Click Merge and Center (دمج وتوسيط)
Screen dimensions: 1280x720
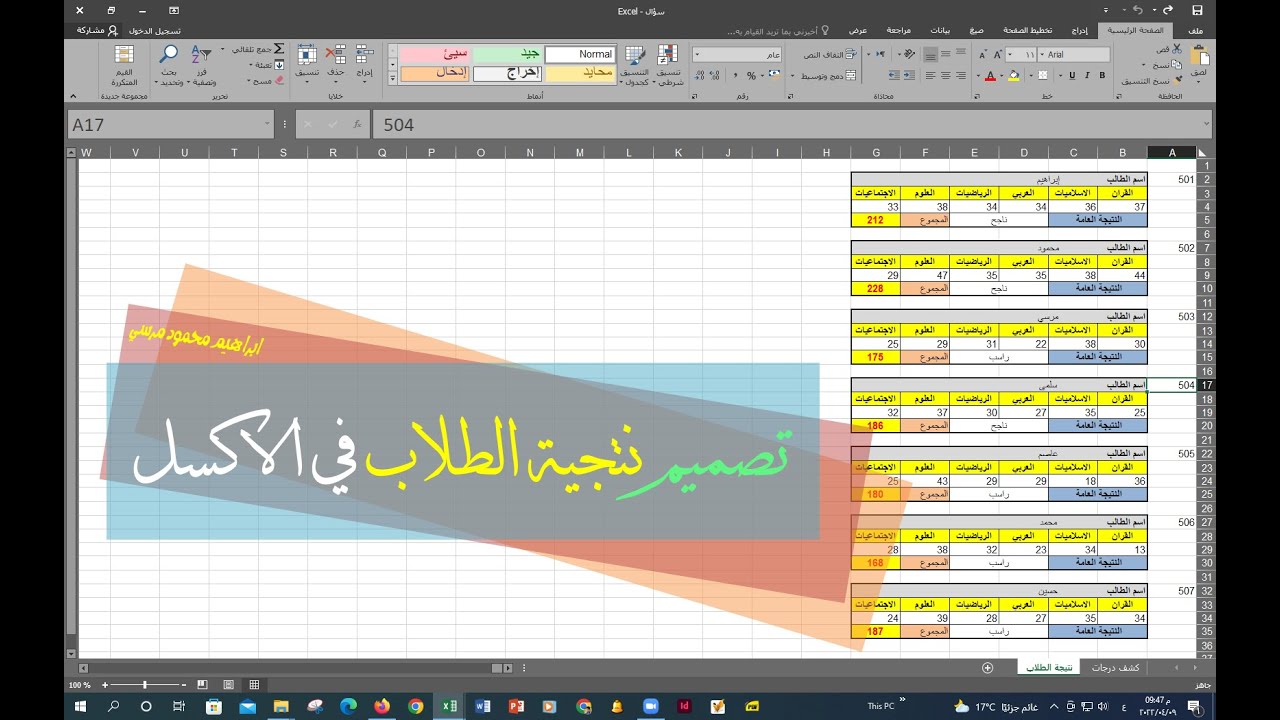point(828,75)
